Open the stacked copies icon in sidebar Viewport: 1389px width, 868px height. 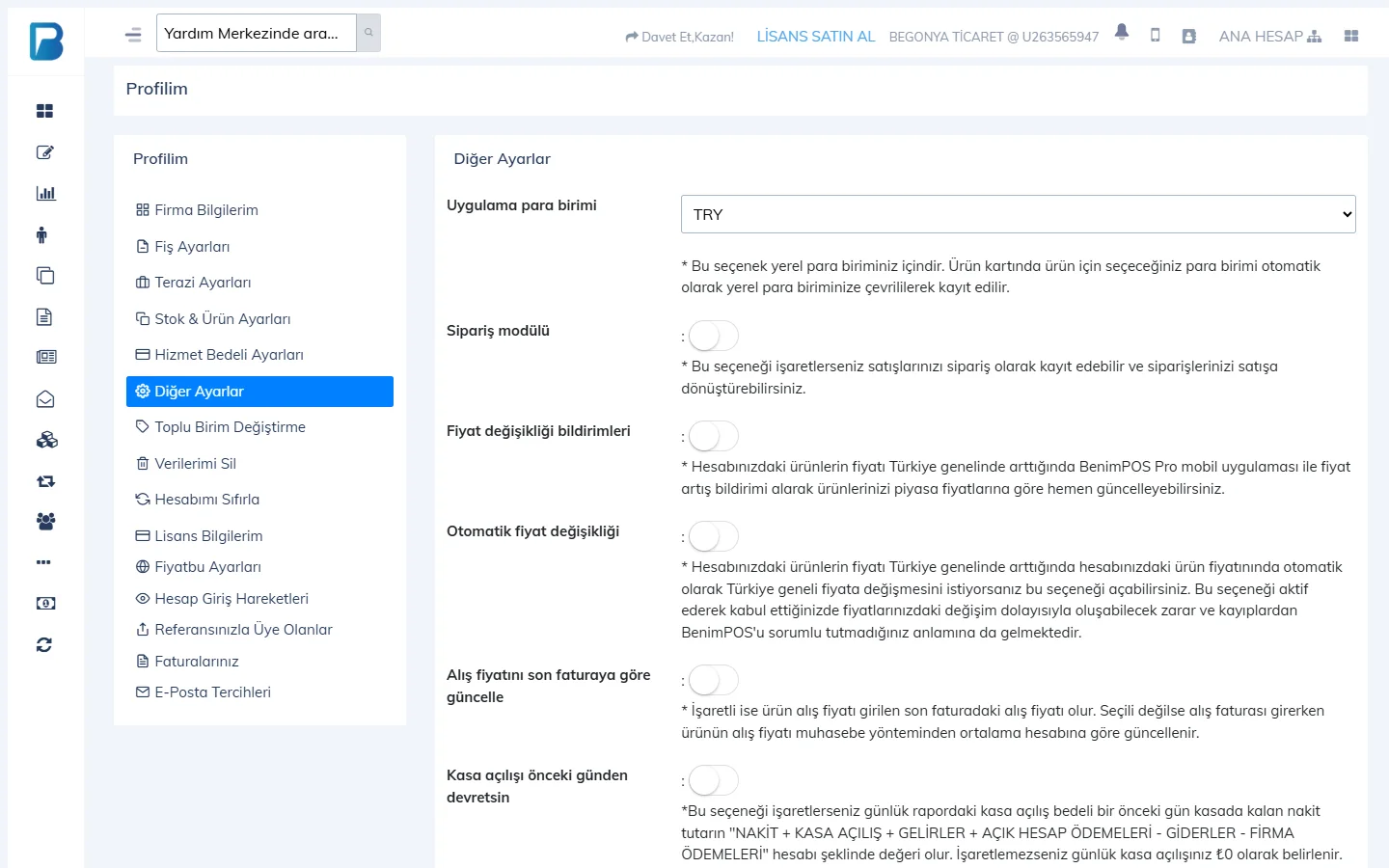tap(45, 276)
